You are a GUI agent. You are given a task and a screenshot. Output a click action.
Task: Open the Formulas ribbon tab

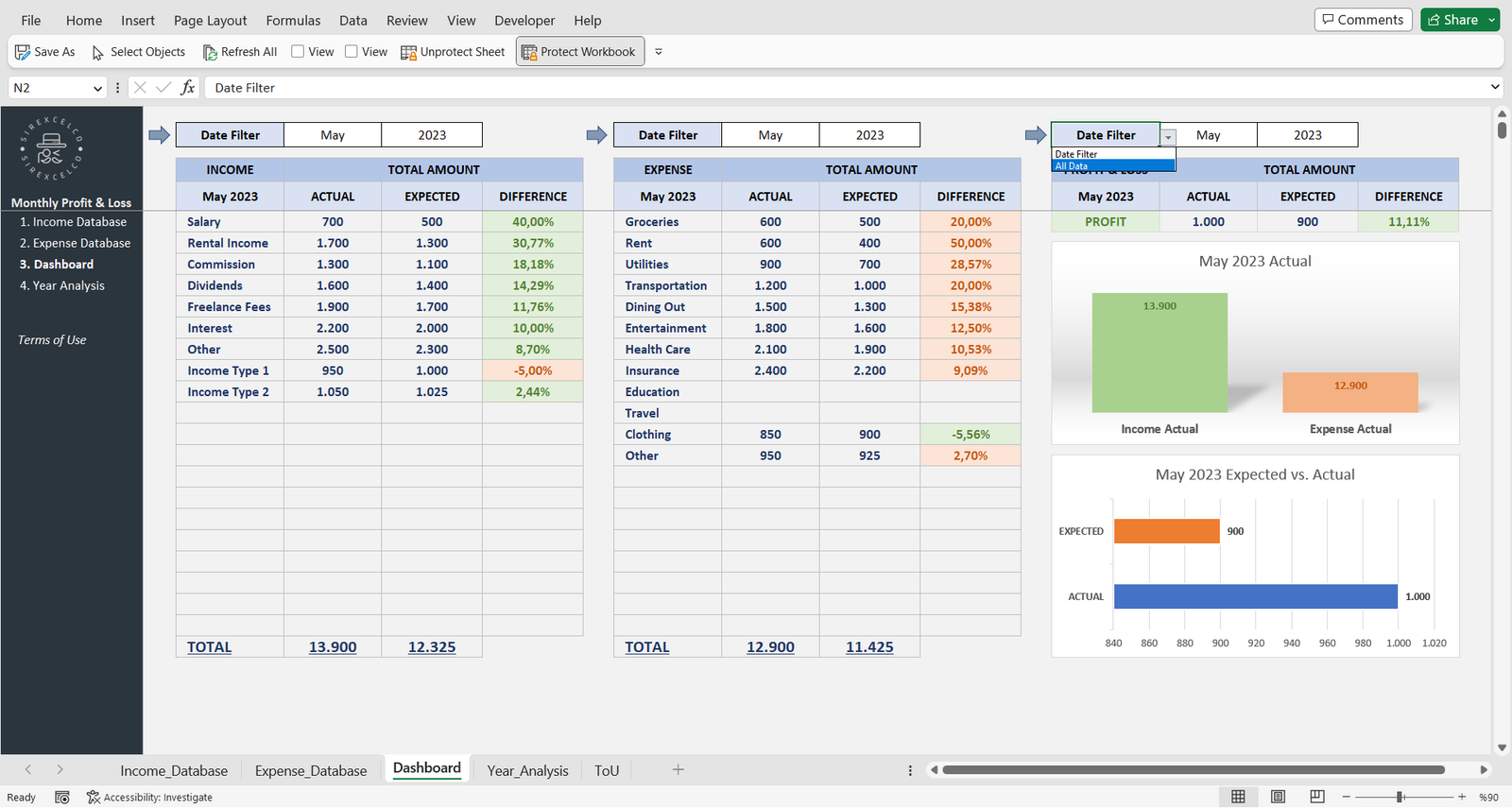click(293, 20)
